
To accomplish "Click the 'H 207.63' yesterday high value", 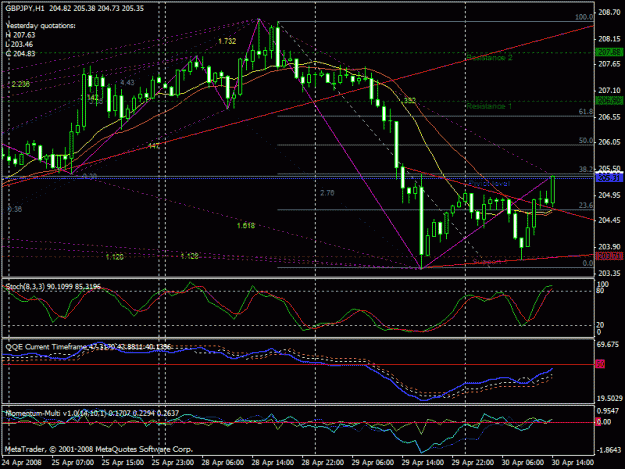I will [20, 35].
